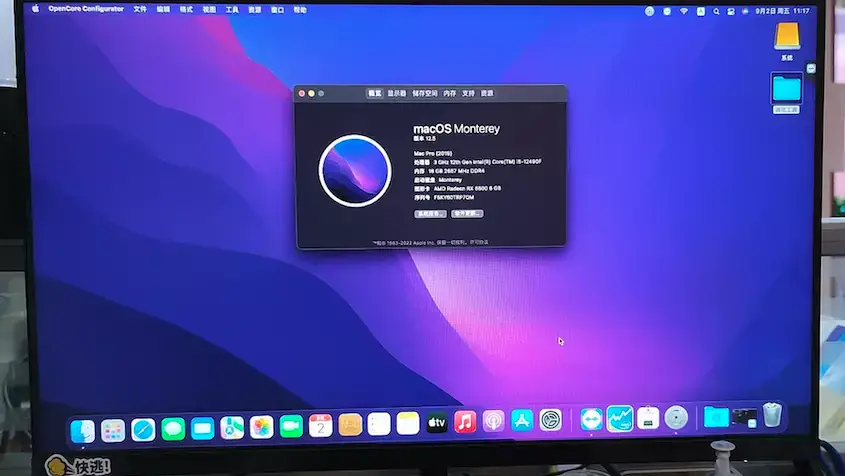
Task: Click the serial number text FSKY60TRP7QM
Action: 454,197
